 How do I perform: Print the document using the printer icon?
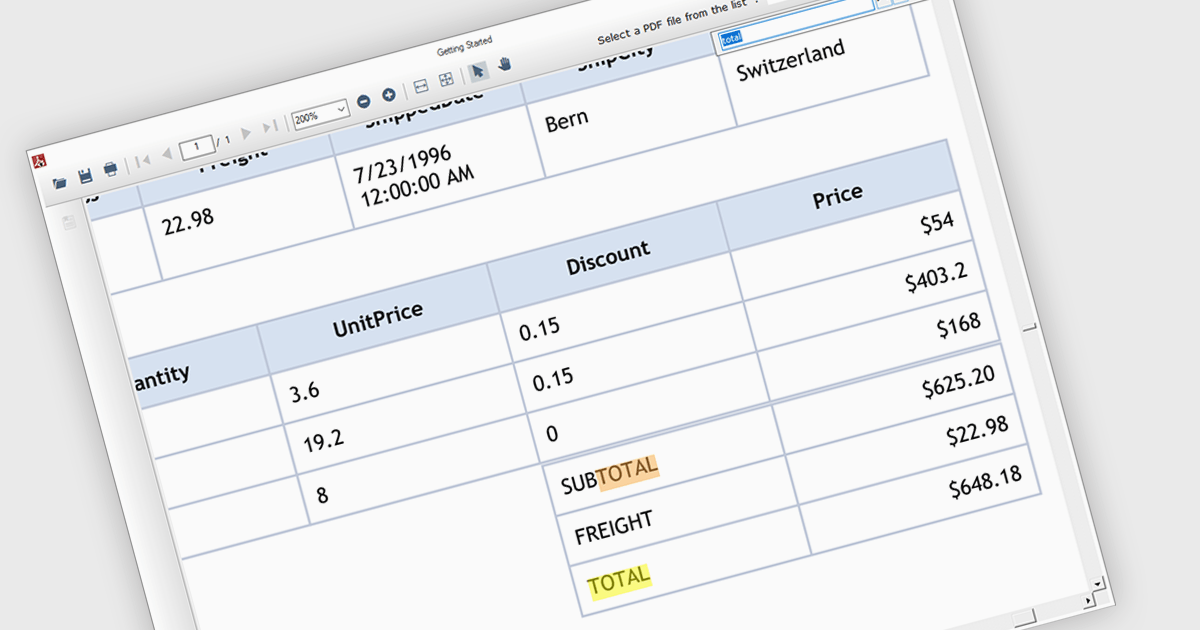point(110,168)
